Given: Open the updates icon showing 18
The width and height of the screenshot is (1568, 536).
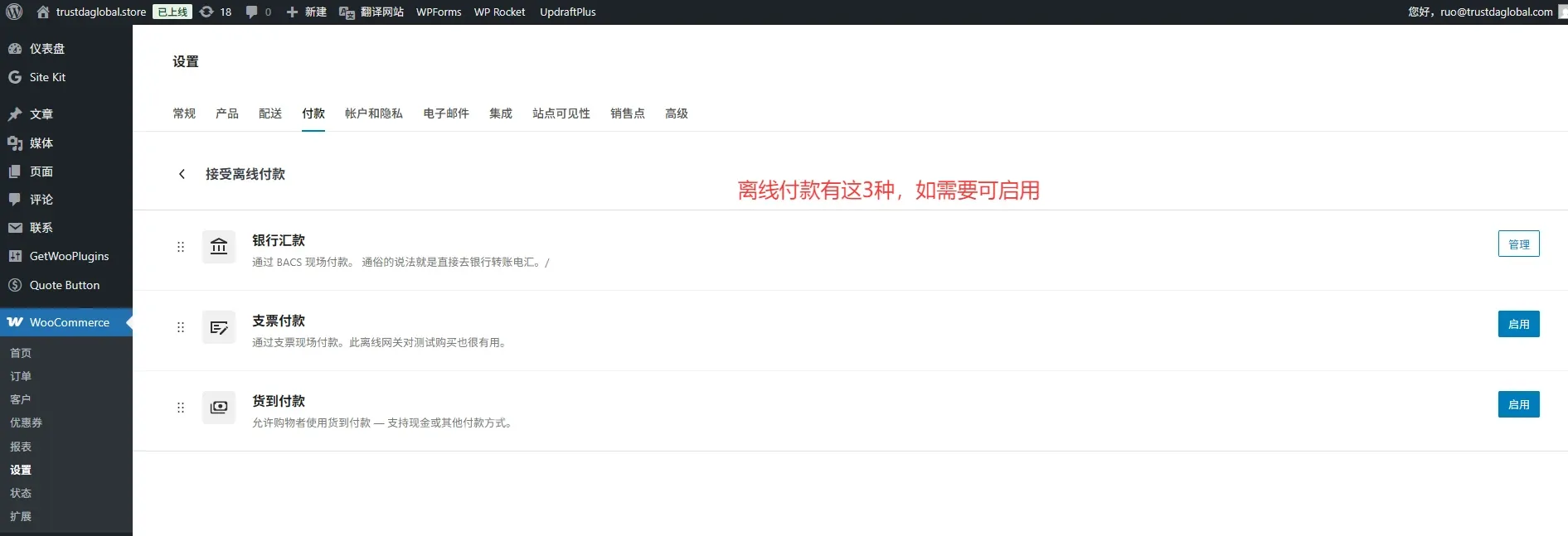Looking at the screenshot, I should 216,12.
